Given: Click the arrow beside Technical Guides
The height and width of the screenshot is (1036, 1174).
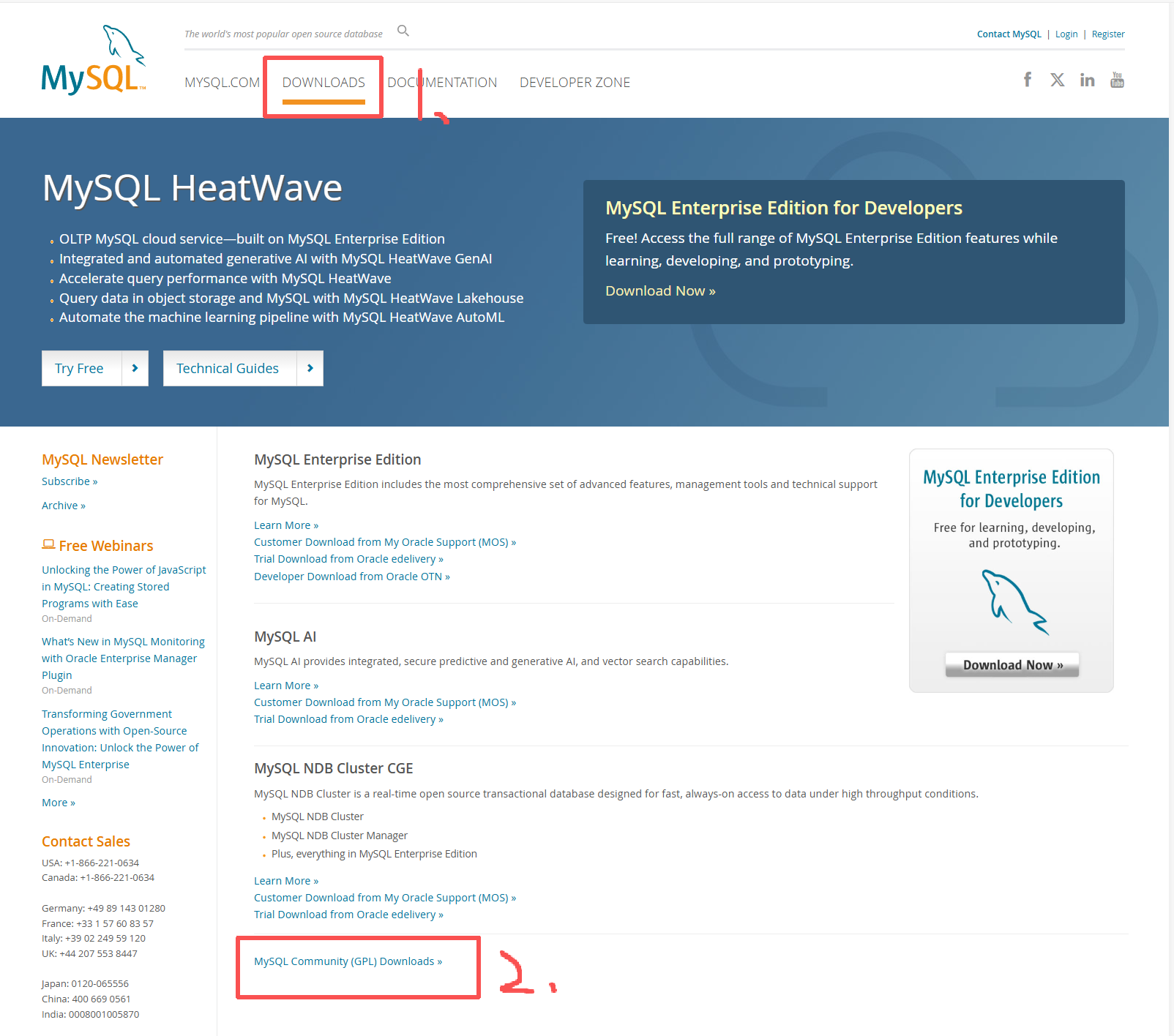Looking at the screenshot, I should (x=310, y=368).
